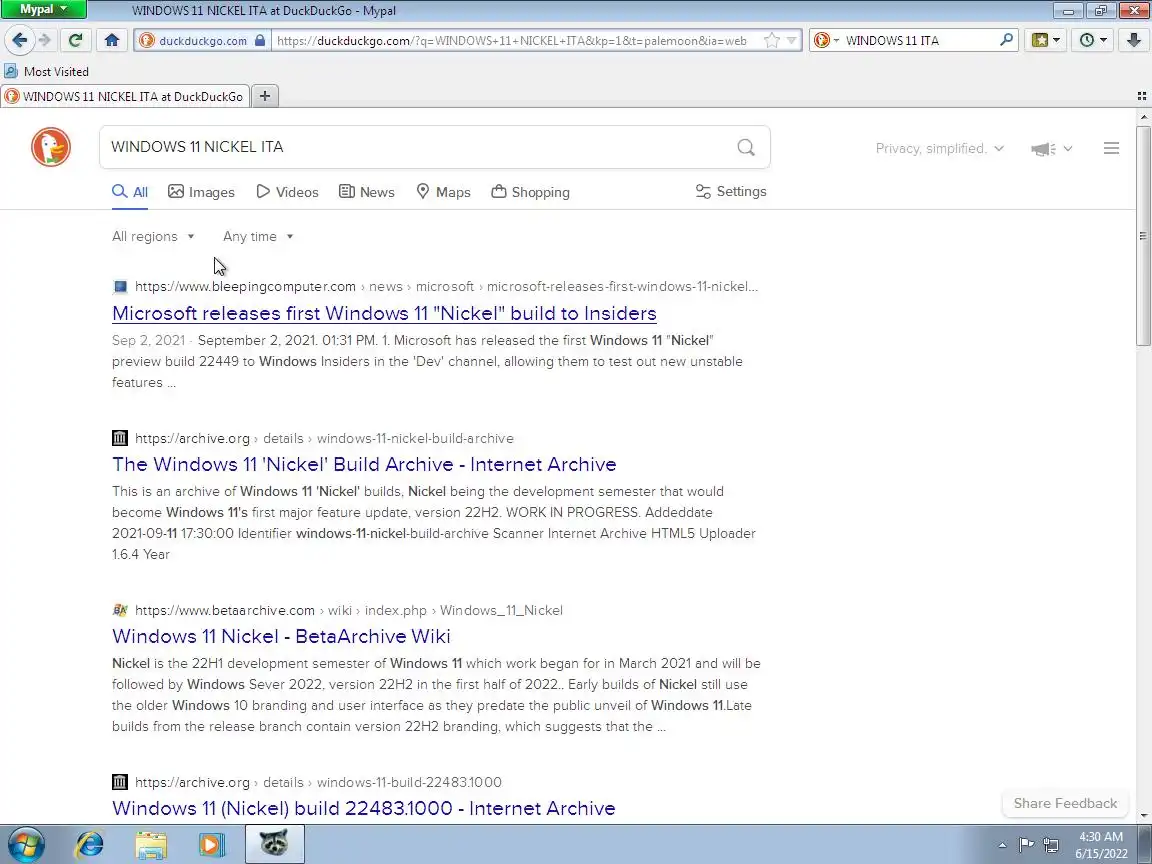
Task: Launch Internet Explorer from taskbar
Action: pos(90,844)
